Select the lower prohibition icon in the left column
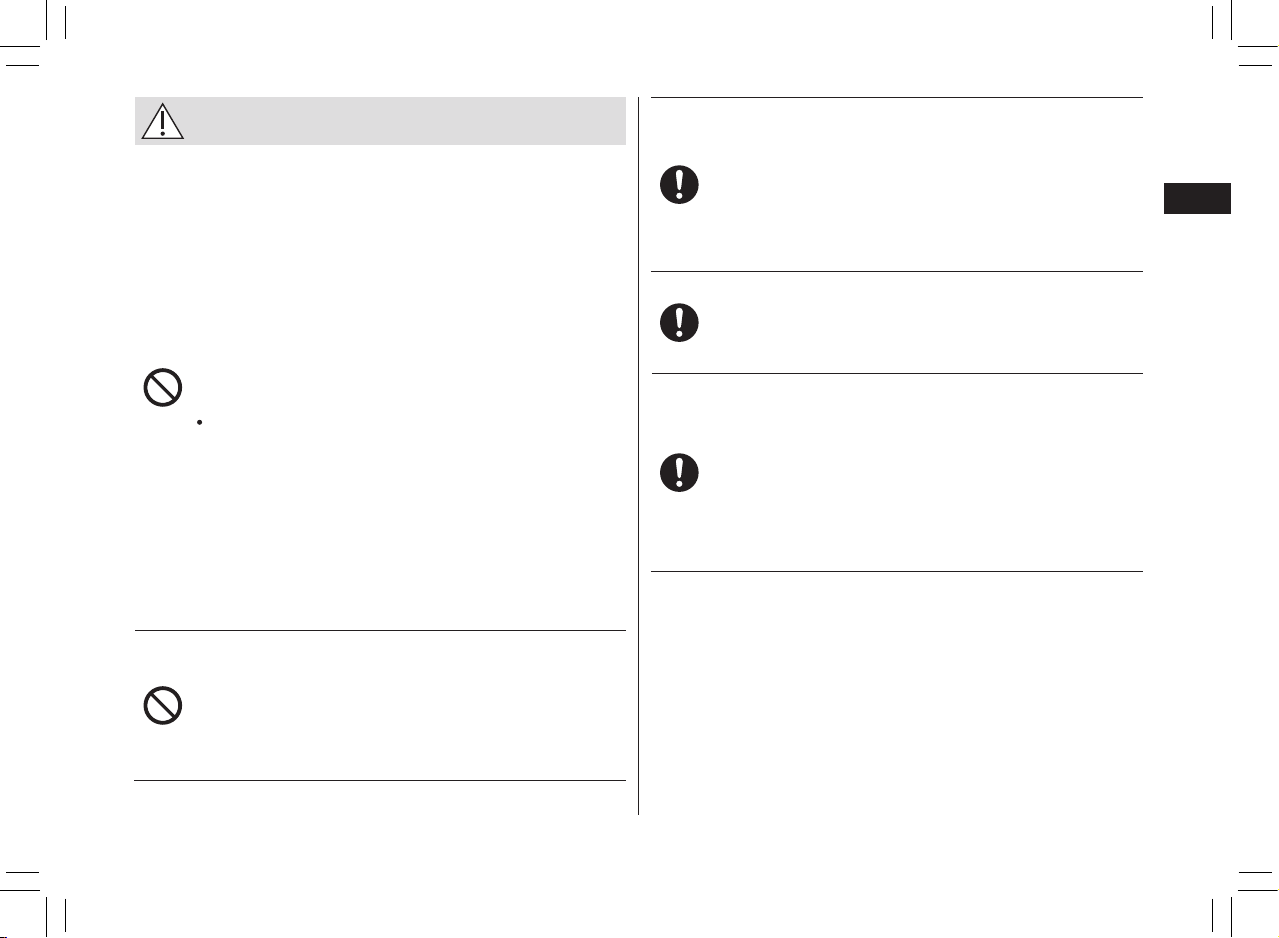The image size is (1279, 938). 162,707
